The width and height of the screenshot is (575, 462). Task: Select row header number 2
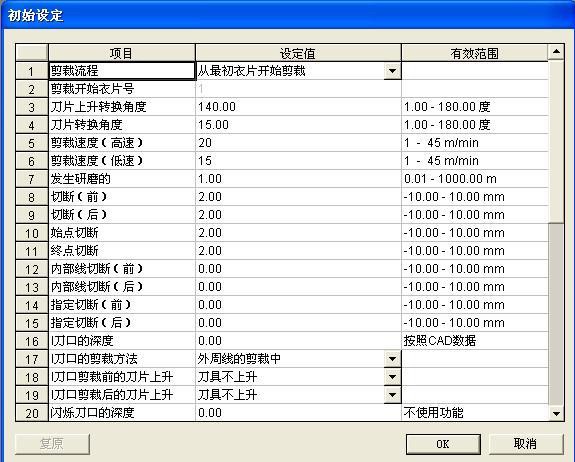pos(32,89)
